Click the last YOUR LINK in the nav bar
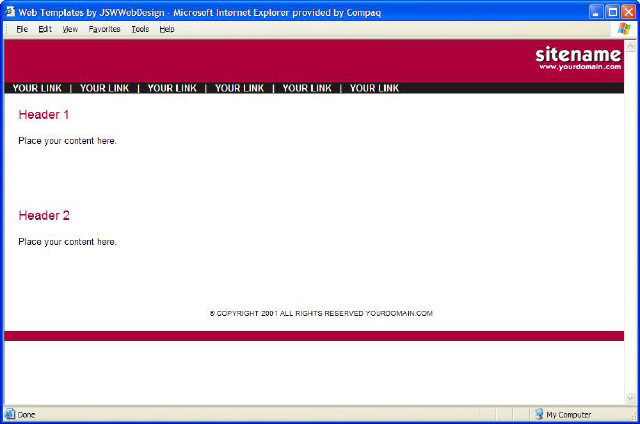Image resolution: width=640 pixels, height=424 pixels. (374, 88)
